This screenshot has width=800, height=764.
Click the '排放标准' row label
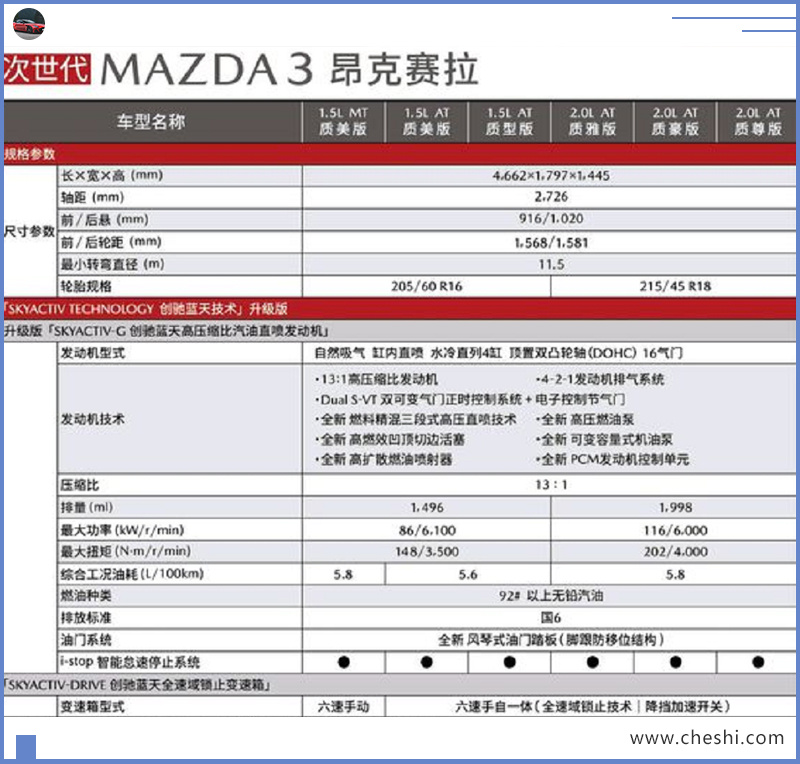pyautogui.click(x=86, y=619)
